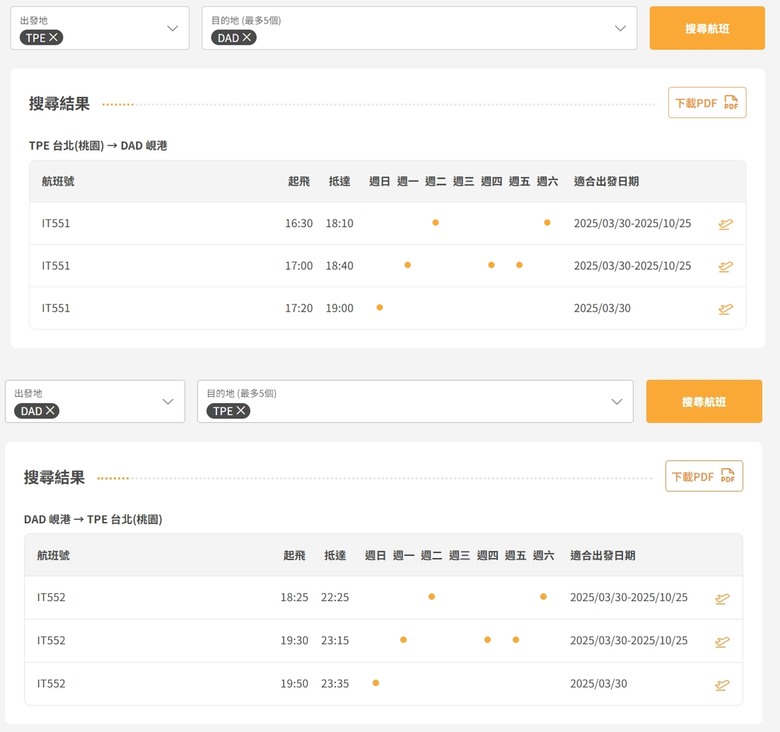The height and width of the screenshot is (732, 780).
Task: Select departure time 18:25 of IT552
Action: pos(294,597)
